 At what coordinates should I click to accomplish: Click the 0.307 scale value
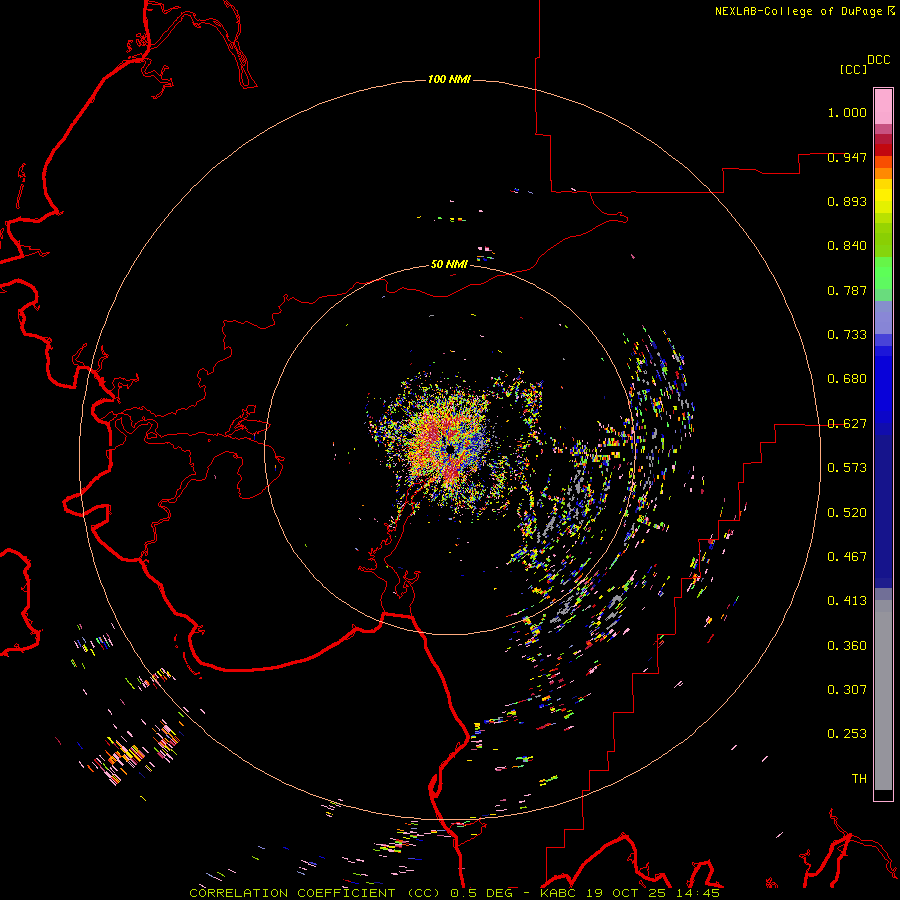(x=847, y=690)
